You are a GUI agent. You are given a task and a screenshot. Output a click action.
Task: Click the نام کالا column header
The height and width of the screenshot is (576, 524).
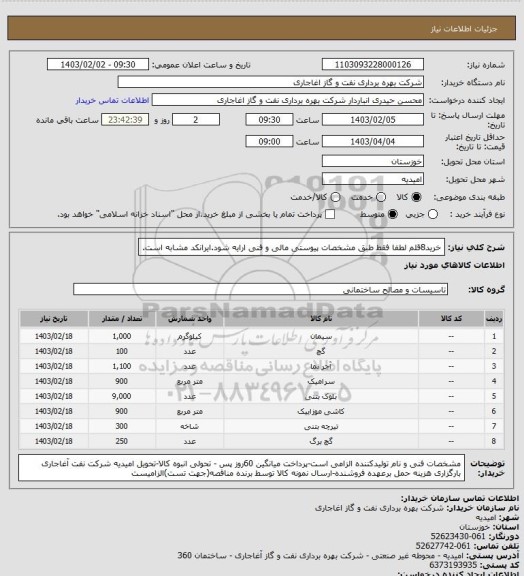tap(321, 319)
